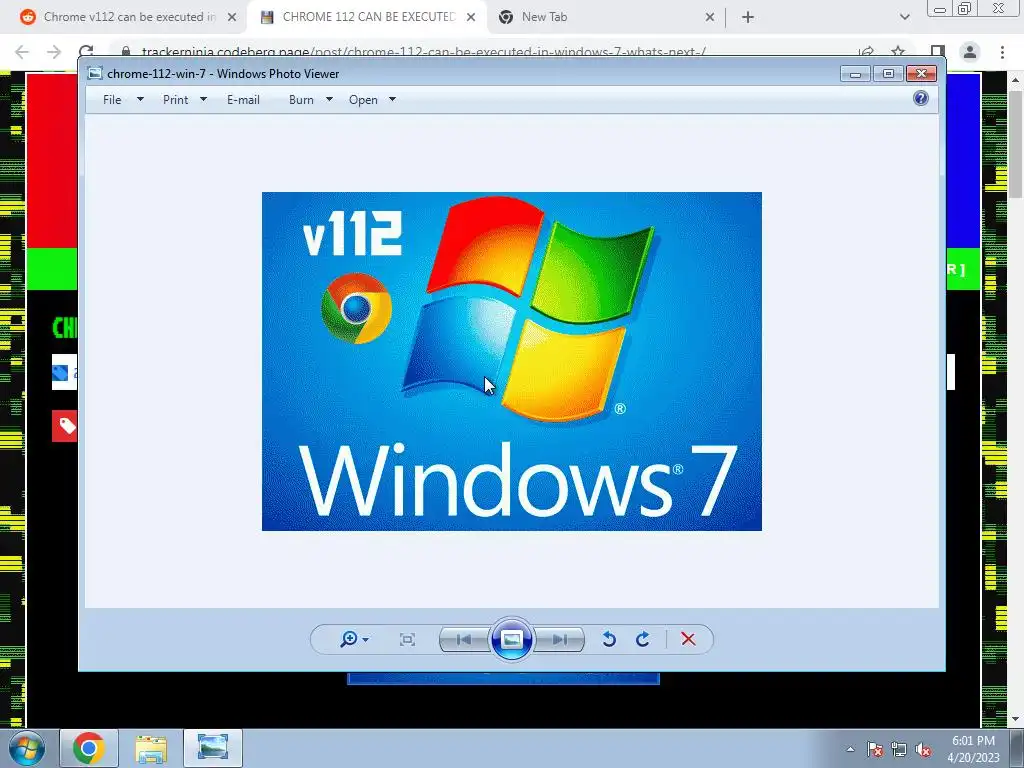The image size is (1024, 768).
Task: Click the Chrome address bar URL
Action: (423, 52)
